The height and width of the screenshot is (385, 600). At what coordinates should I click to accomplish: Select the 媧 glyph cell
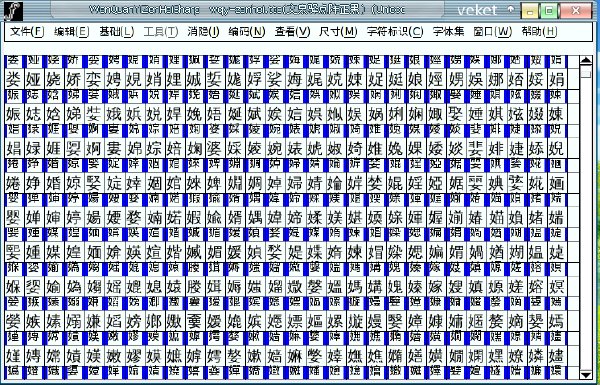pyautogui.click(x=476, y=252)
